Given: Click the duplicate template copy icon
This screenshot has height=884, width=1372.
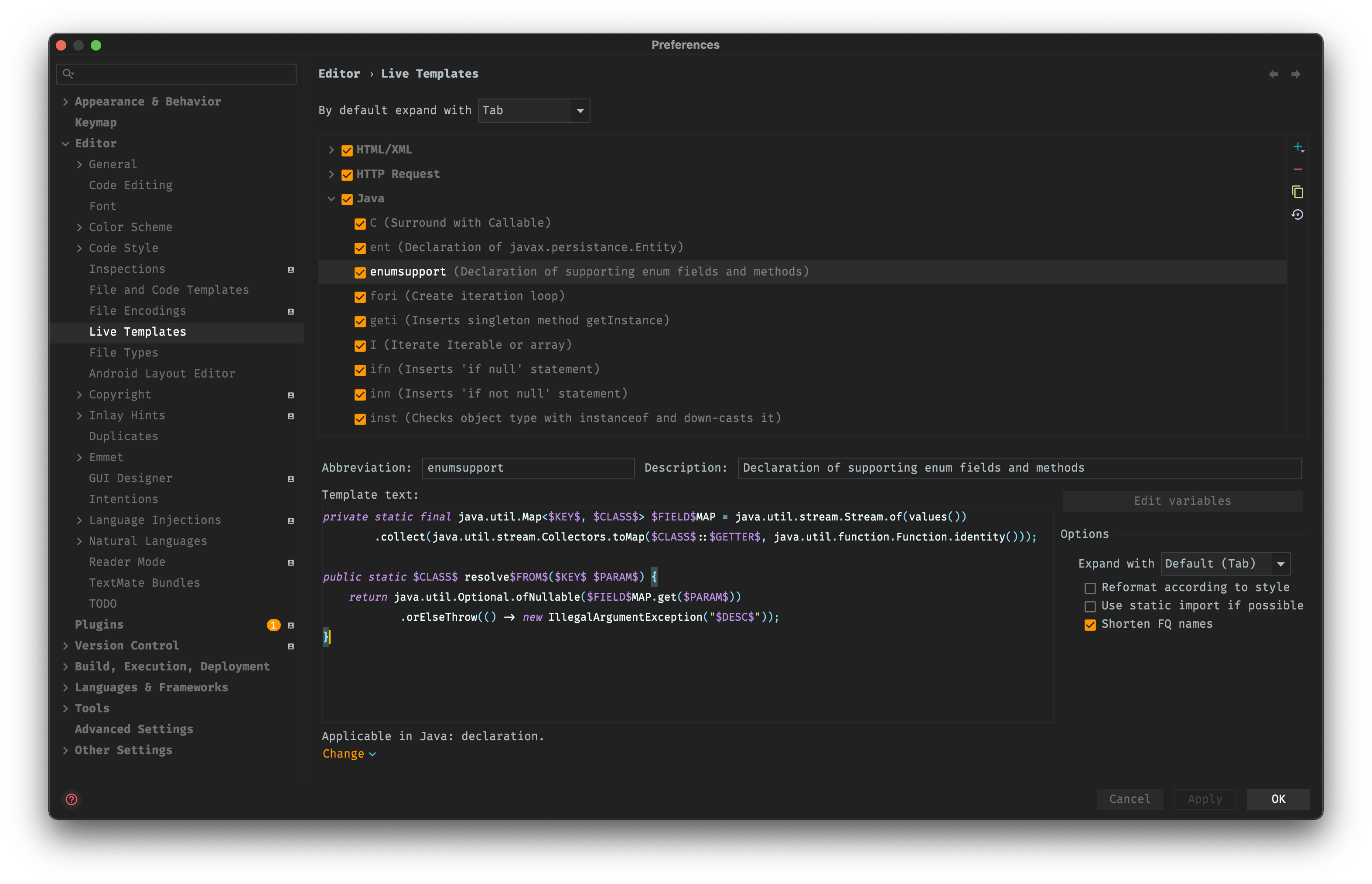Looking at the screenshot, I should click(x=1297, y=192).
